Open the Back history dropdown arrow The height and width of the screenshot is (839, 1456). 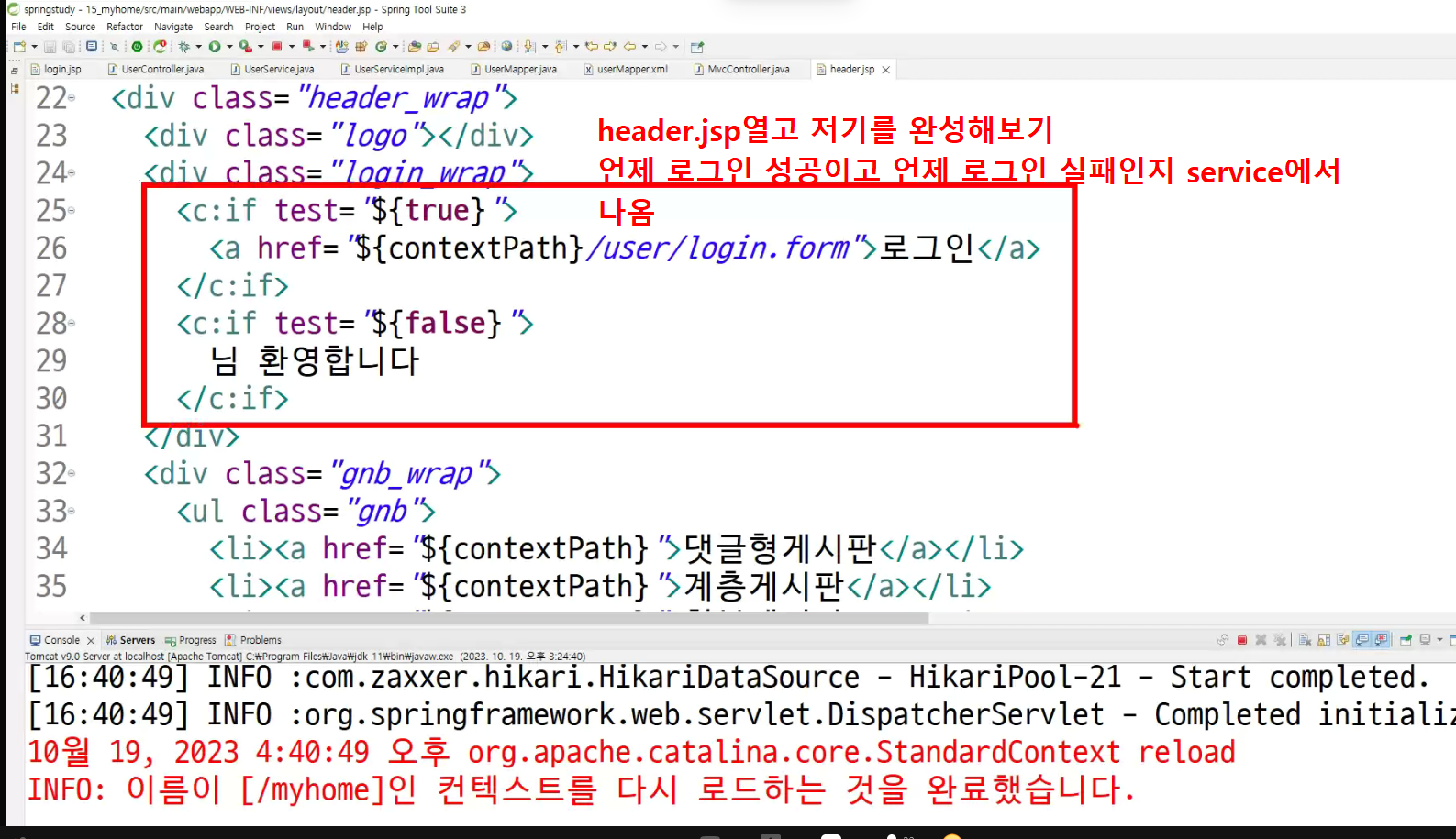pyautogui.click(x=644, y=47)
